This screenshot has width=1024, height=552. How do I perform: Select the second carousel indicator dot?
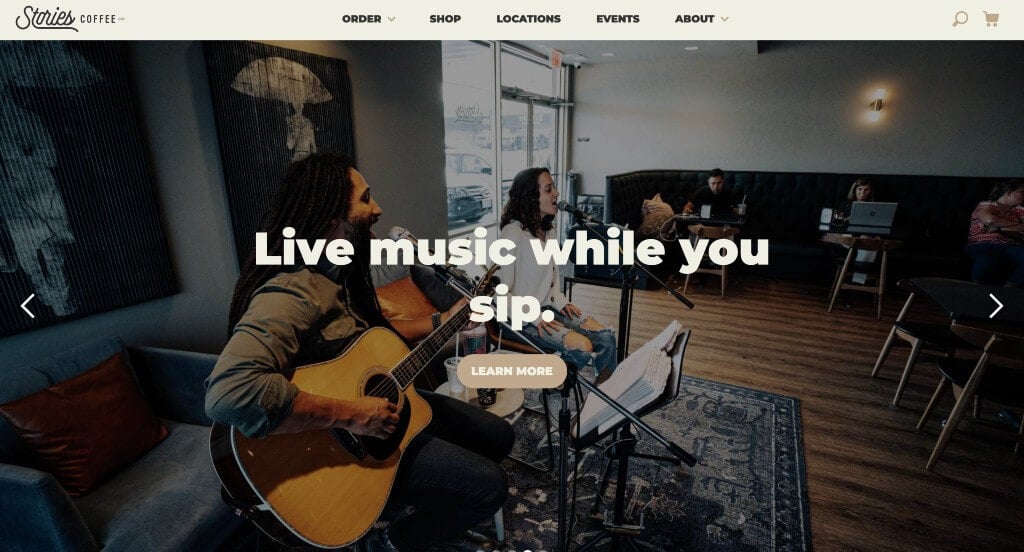click(x=496, y=550)
